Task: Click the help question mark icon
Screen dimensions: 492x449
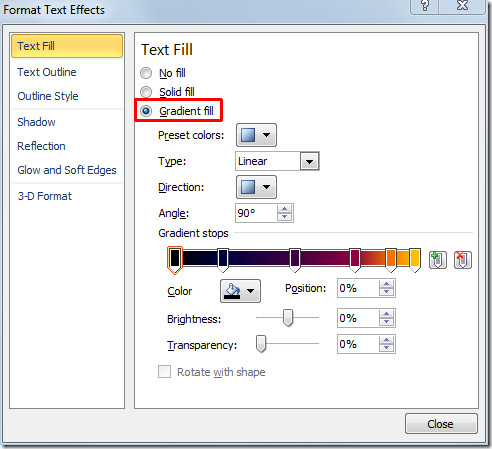Action: 425,6
